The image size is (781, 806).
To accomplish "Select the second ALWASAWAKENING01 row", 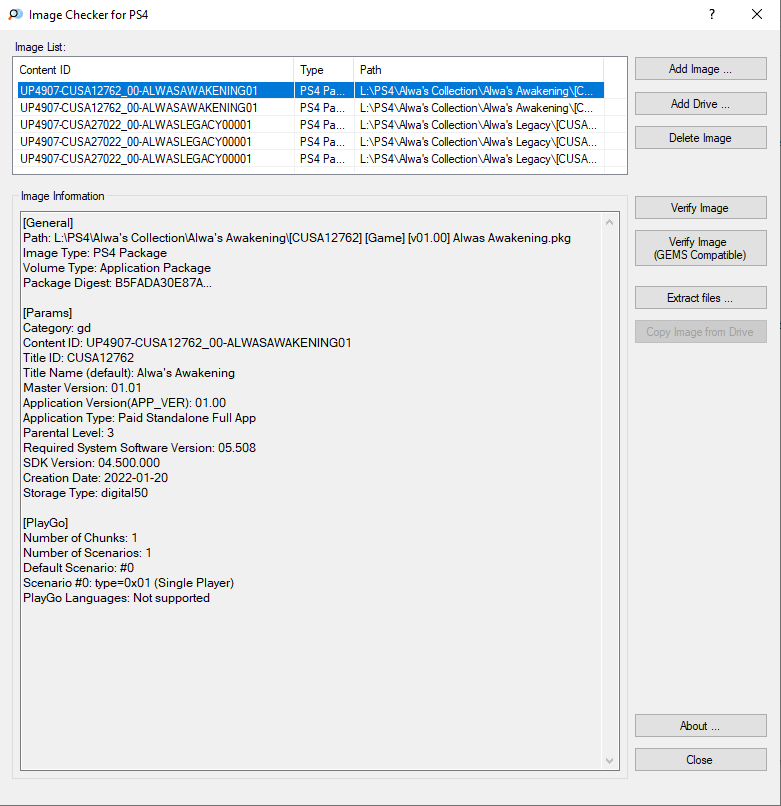I will point(311,108).
